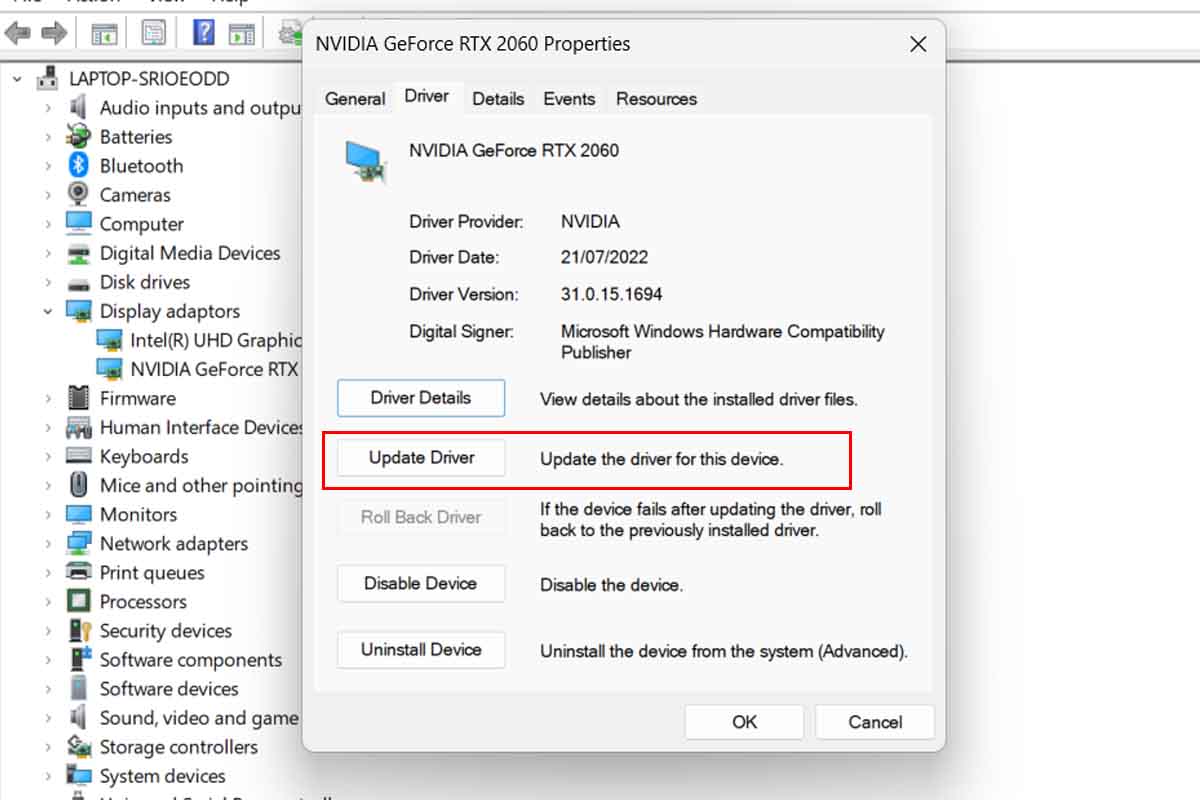1200x800 pixels.
Task: Collapse the Display adaptors branch
Action: tap(47, 311)
